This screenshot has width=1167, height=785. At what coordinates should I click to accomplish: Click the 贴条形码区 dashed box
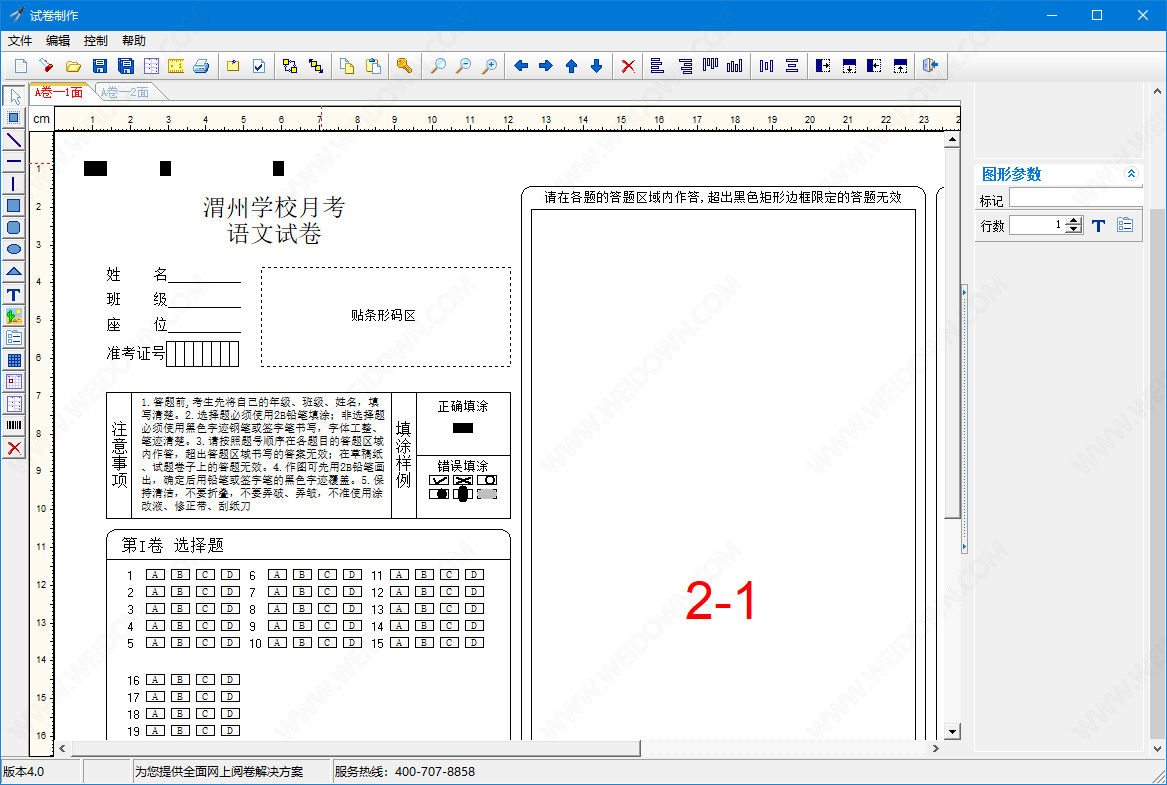386,317
